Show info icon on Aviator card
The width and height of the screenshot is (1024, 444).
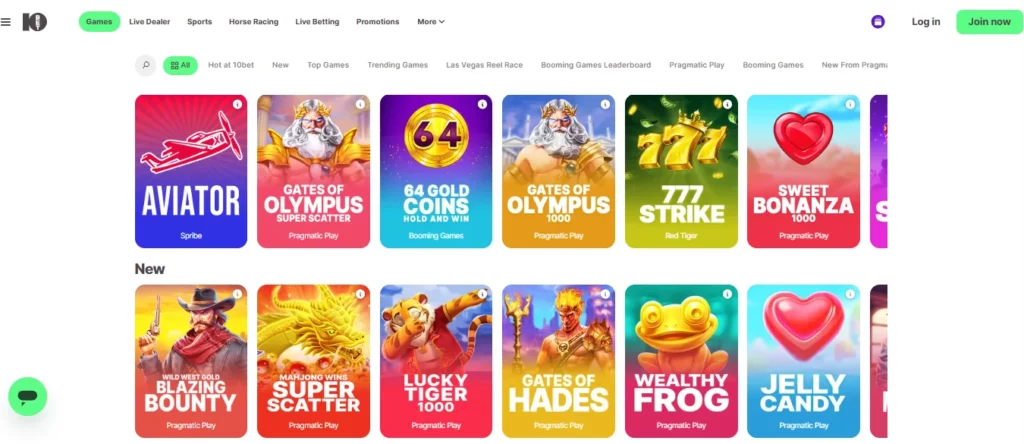(237, 104)
